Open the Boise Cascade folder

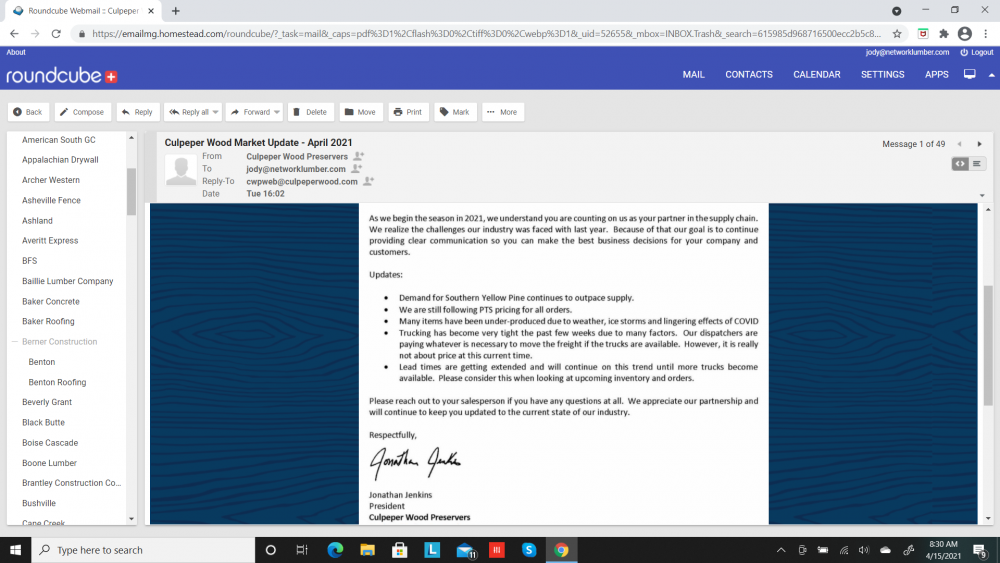(50, 443)
